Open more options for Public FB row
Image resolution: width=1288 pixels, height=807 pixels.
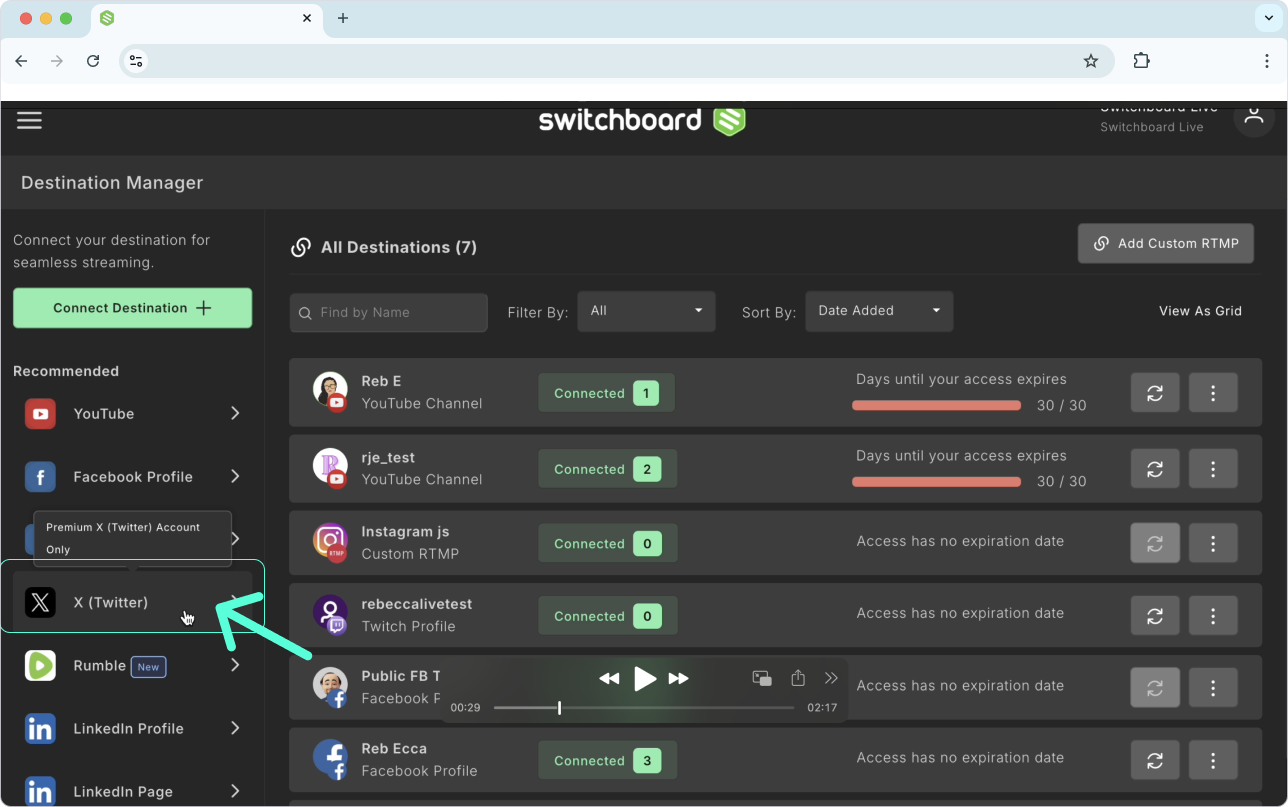[1213, 688]
